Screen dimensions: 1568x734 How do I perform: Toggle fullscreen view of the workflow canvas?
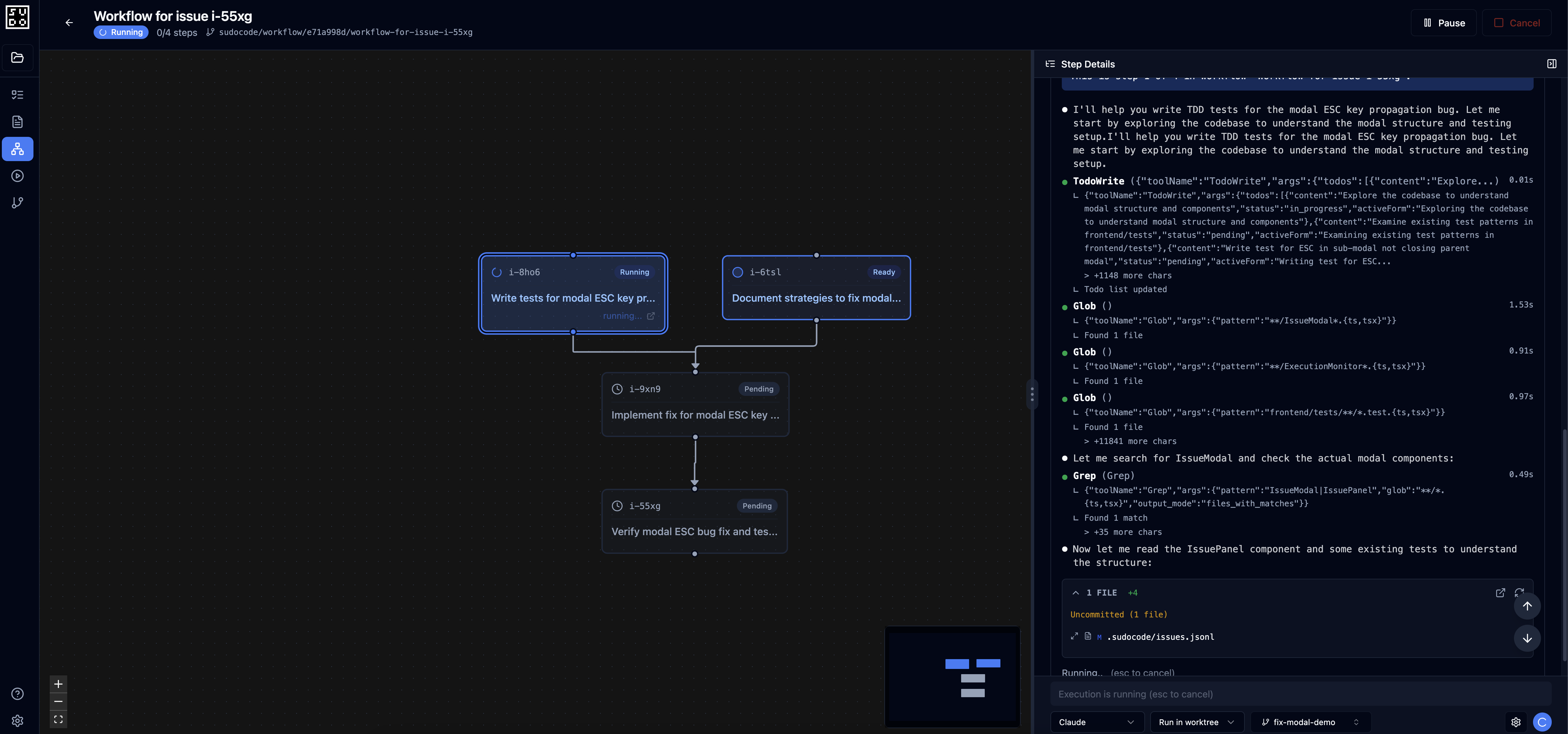(x=58, y=719)
